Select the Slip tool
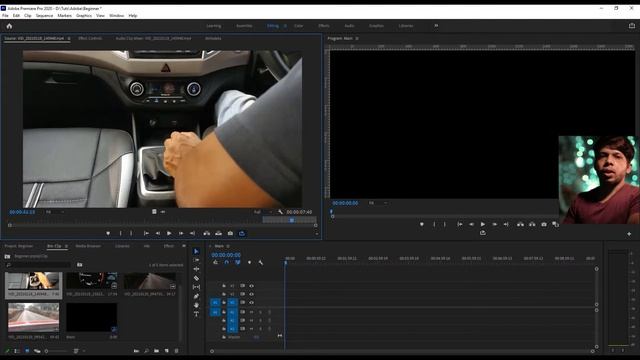 pos(196,287)
